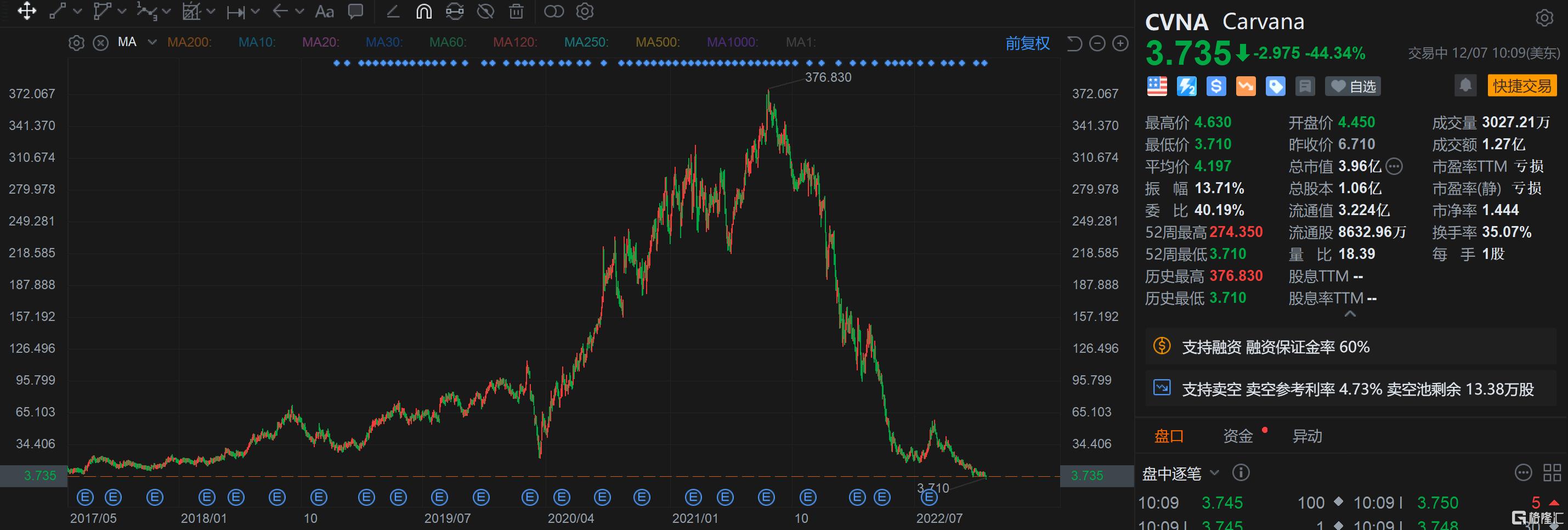Select the range measure tool
The height and width of the screenshot is (530, 1568).
[x=236, y=12]
